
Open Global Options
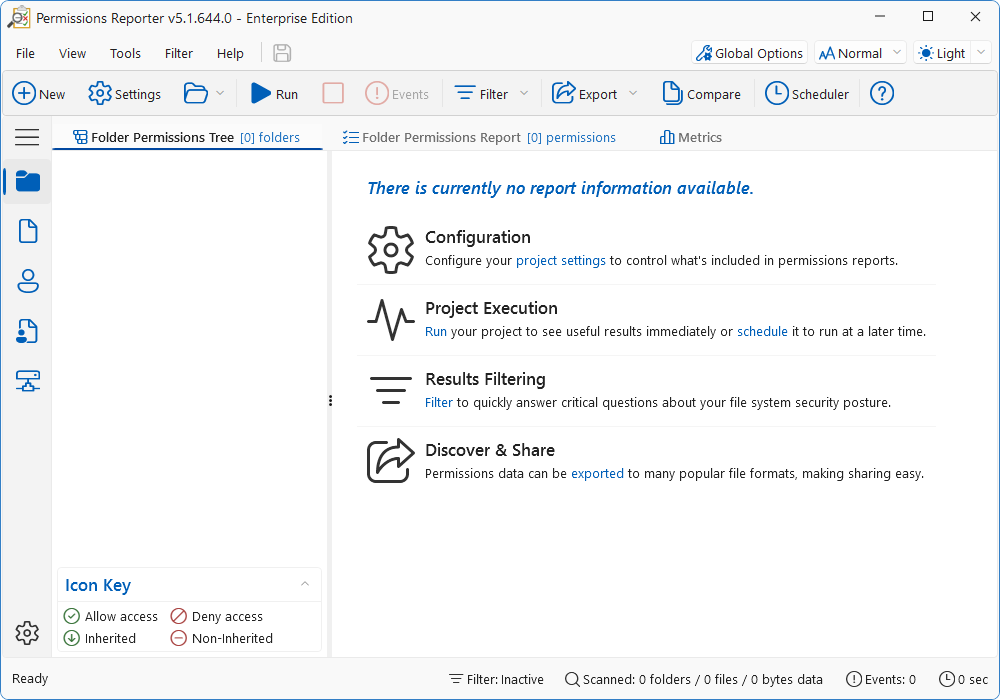(749, 52)
